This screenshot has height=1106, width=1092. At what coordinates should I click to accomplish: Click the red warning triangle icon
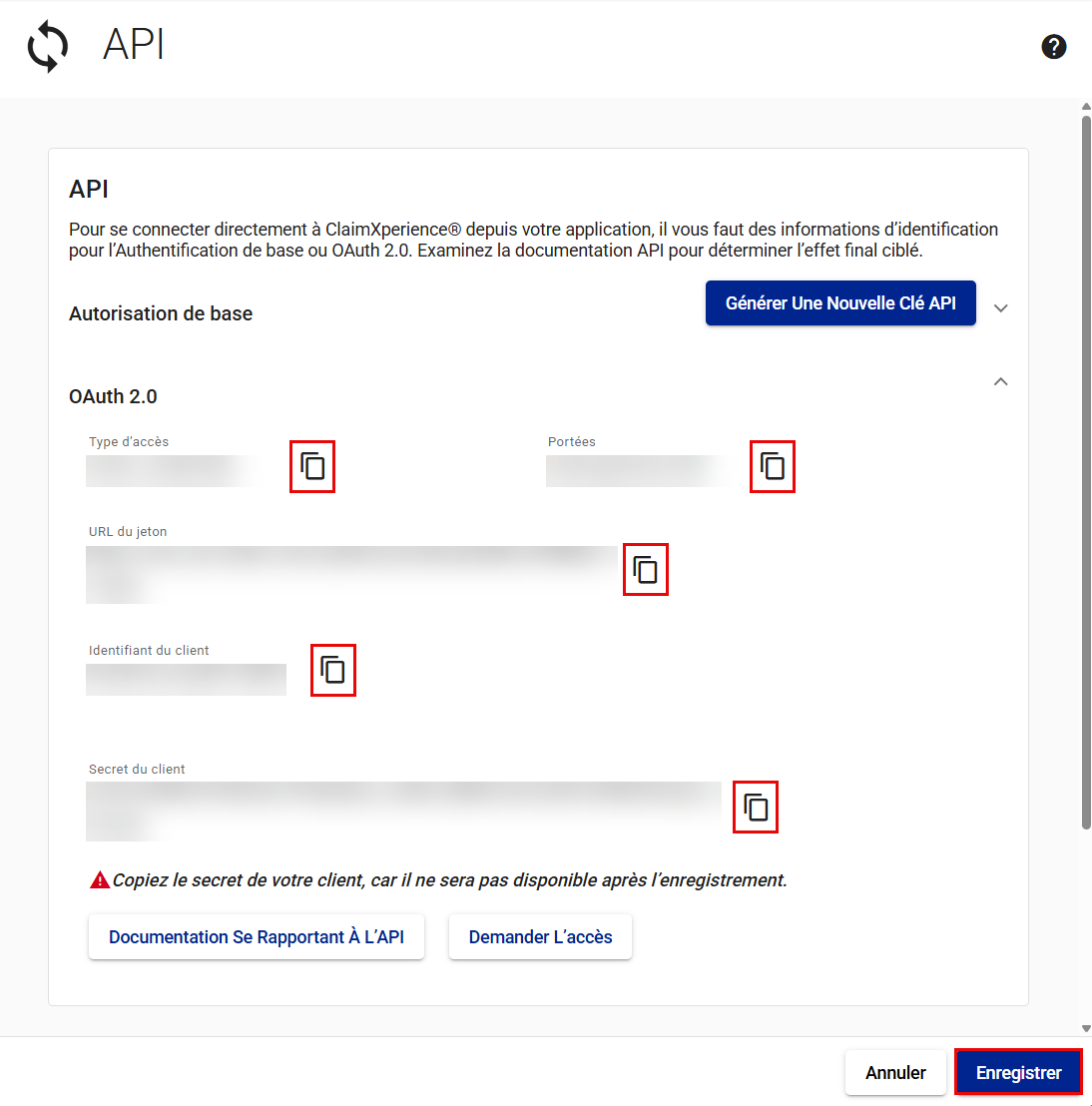point(100,880)
